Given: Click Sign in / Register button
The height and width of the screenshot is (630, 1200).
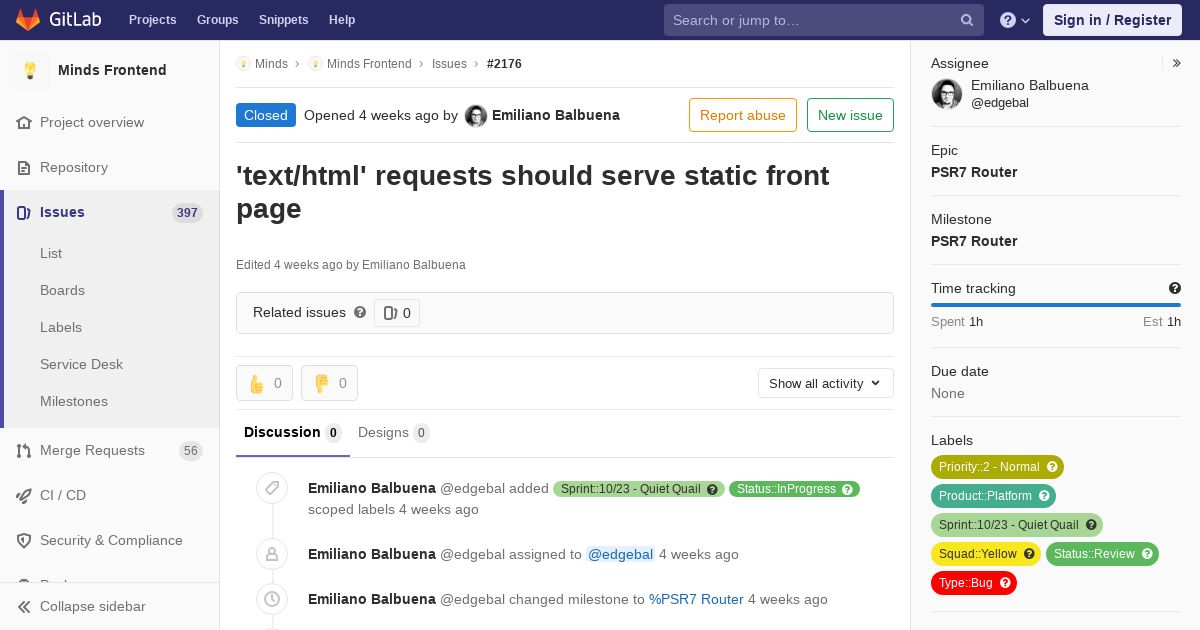Looking at the screenshot, I should tap(1112, 20).
